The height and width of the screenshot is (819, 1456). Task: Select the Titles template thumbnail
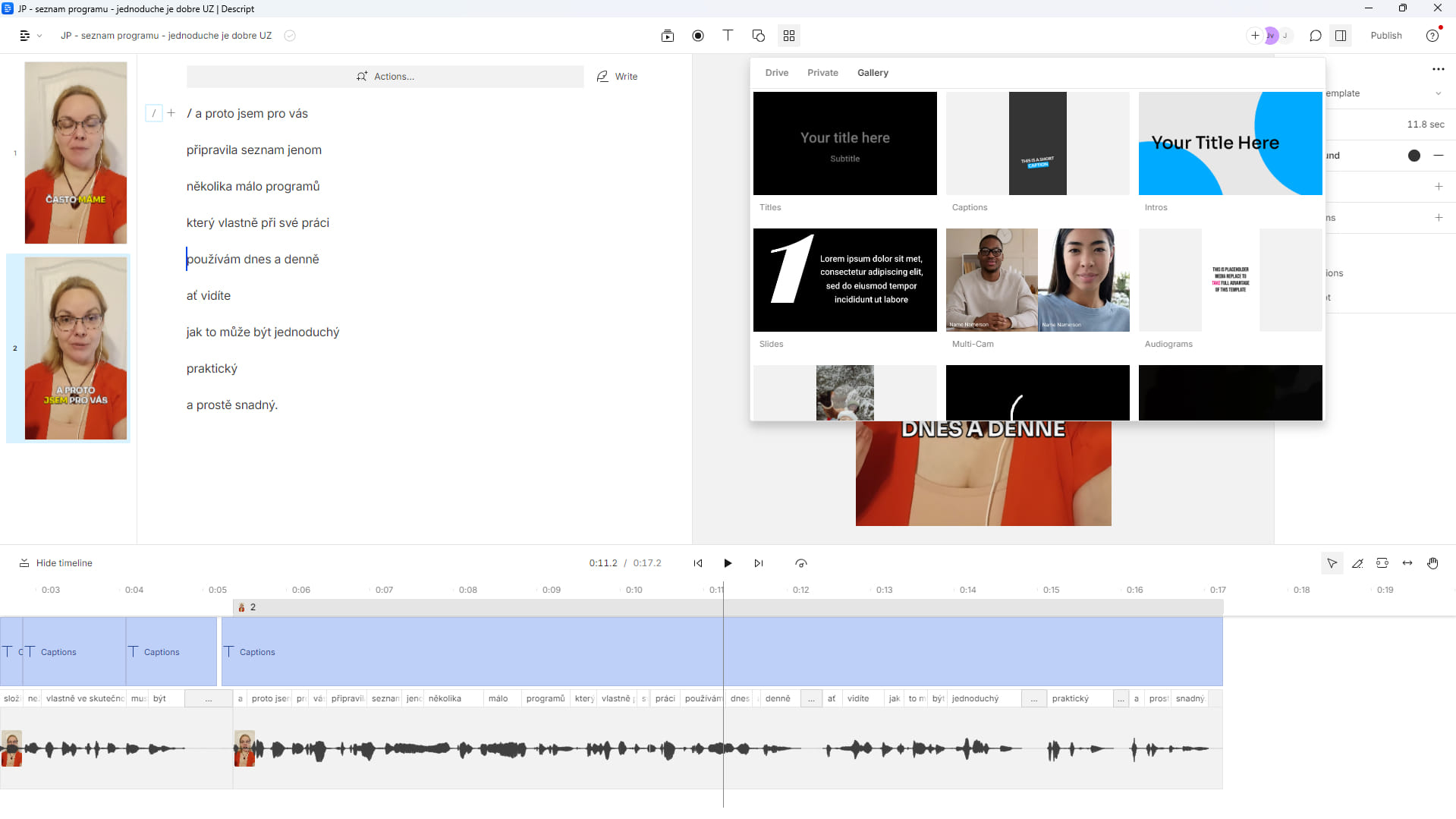point(844,143)
